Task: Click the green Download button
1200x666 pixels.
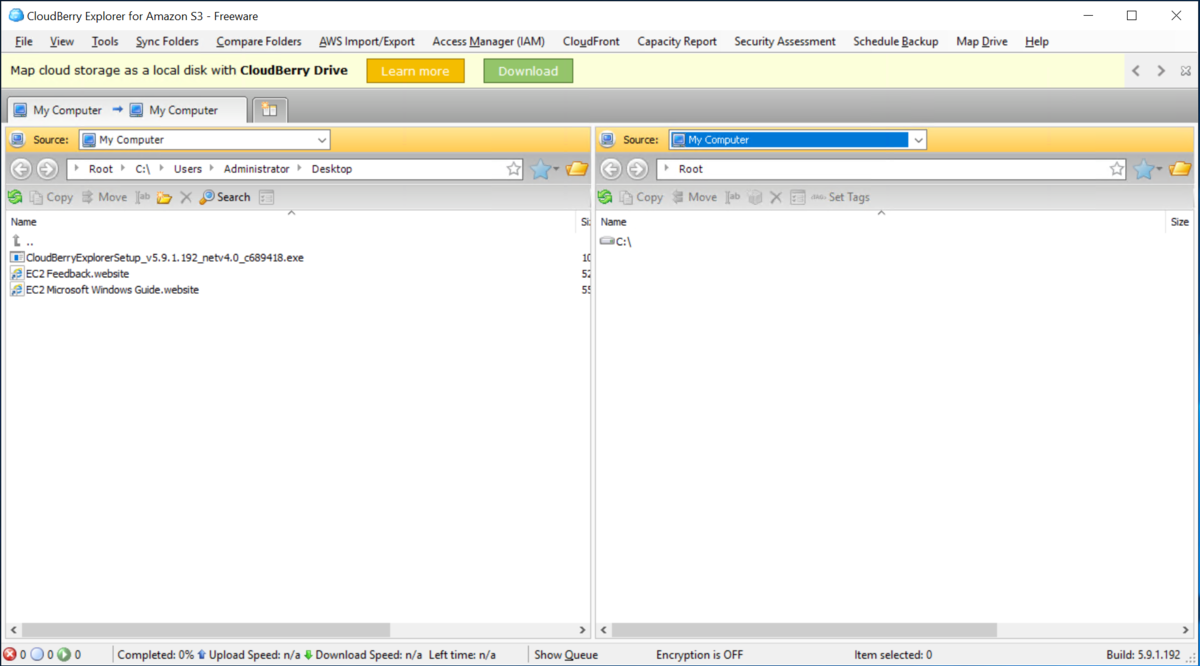Action: (528, 71)
